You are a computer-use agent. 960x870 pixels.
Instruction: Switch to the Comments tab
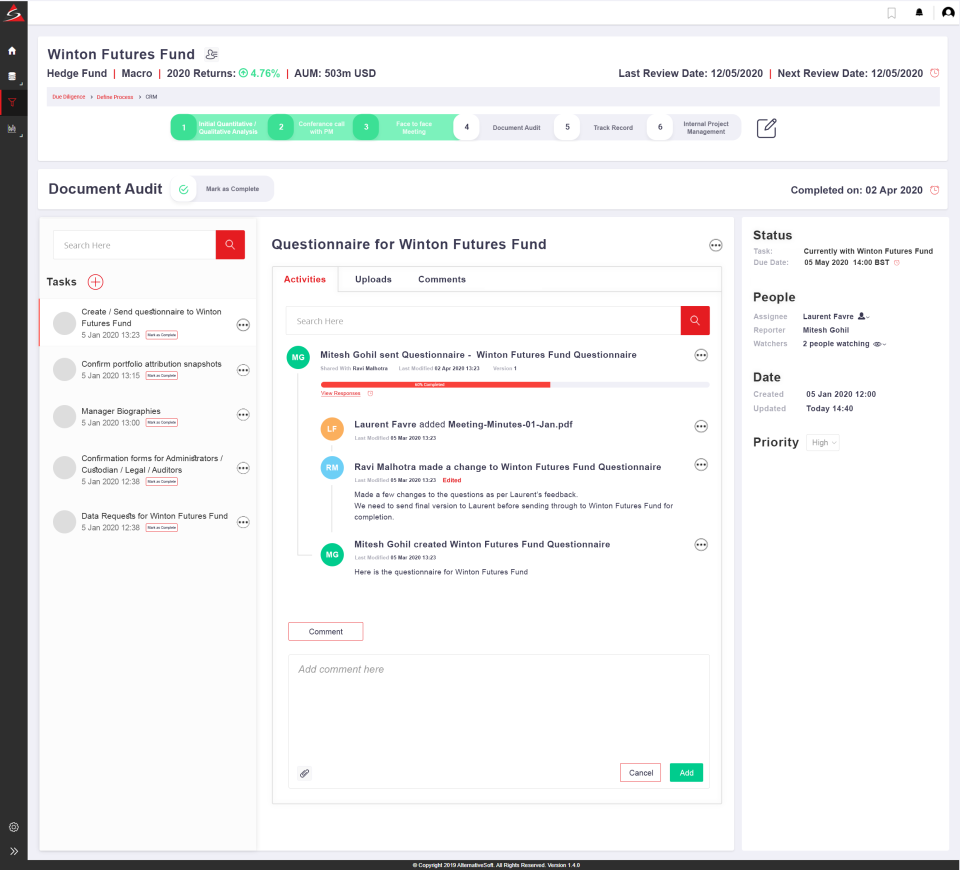pos(441,279)
